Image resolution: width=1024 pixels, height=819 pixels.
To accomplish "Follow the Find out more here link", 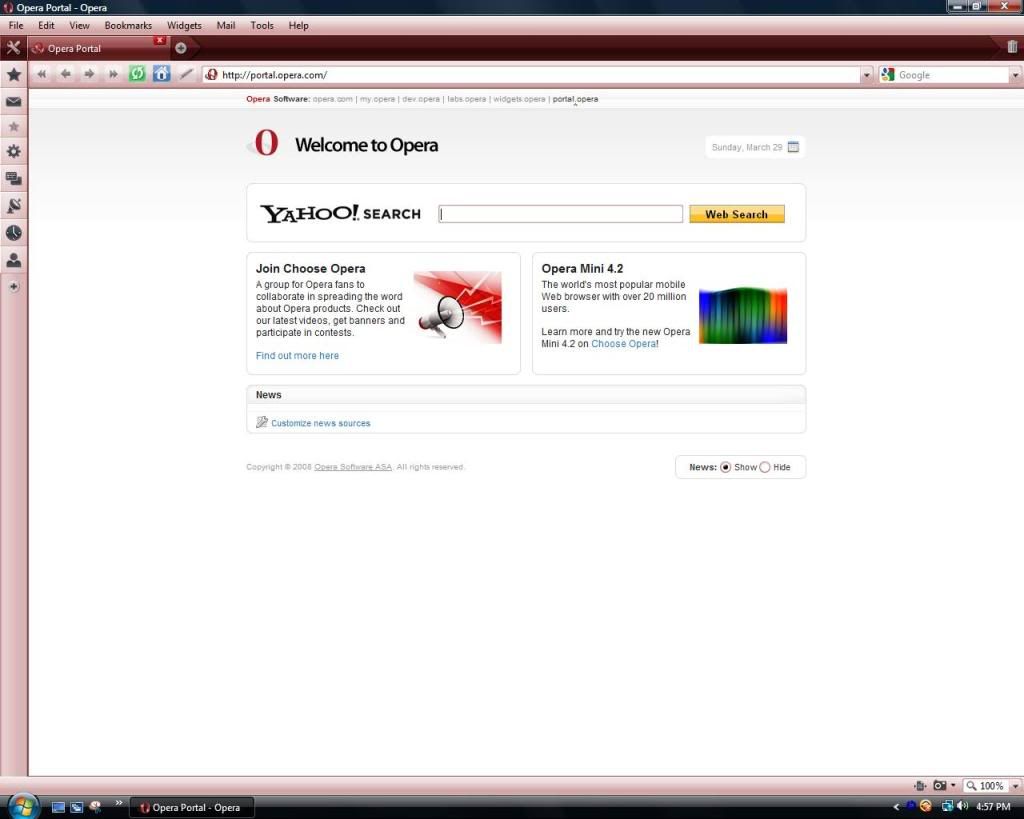I will [297, 355].
